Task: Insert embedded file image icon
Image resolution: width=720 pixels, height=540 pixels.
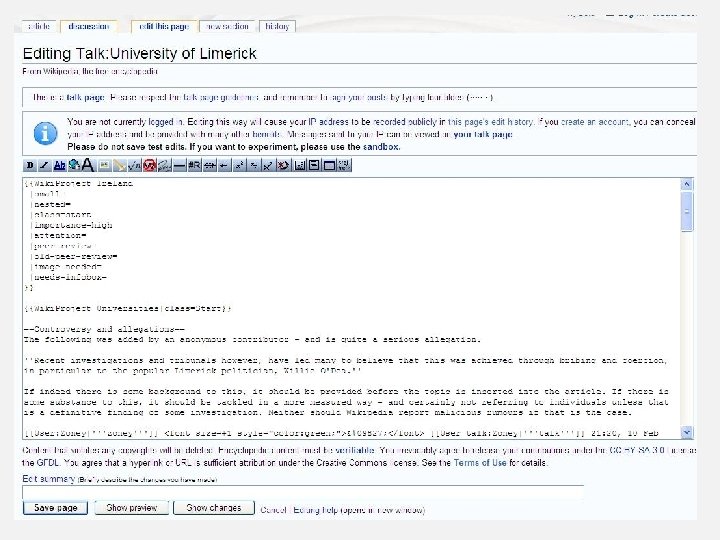Action: [104, 165]
